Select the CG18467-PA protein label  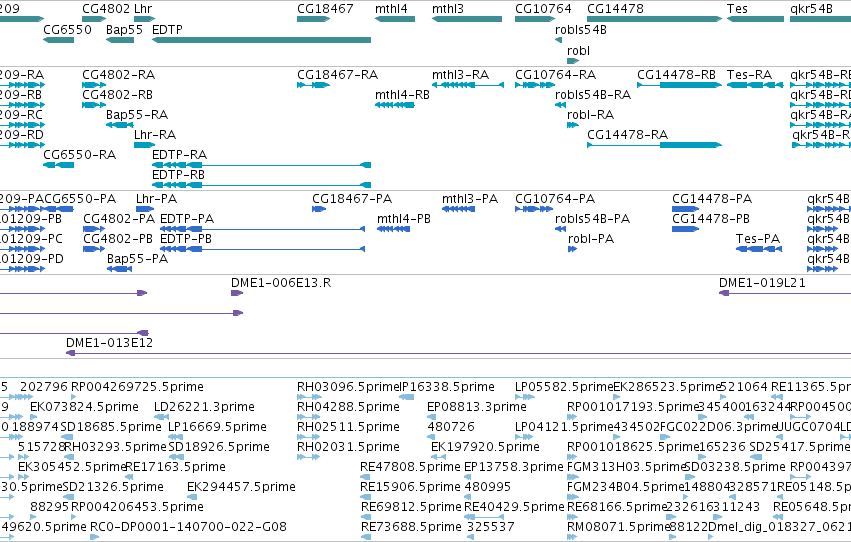[352, 199]
